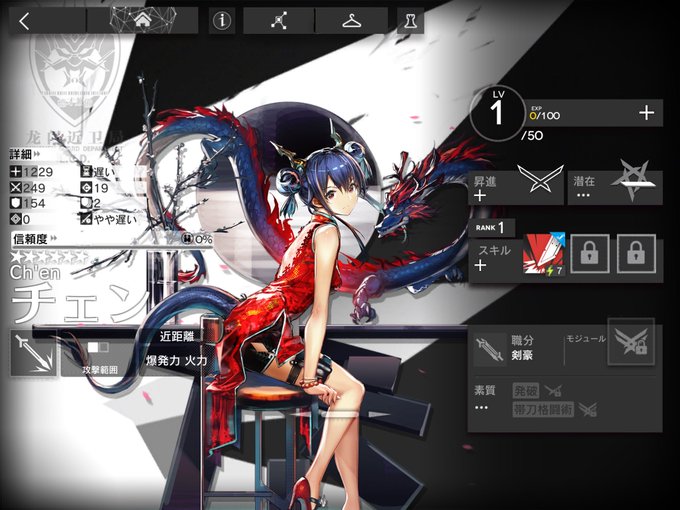
Task: Open the 素質 talents details
Action: pos(484,398)
